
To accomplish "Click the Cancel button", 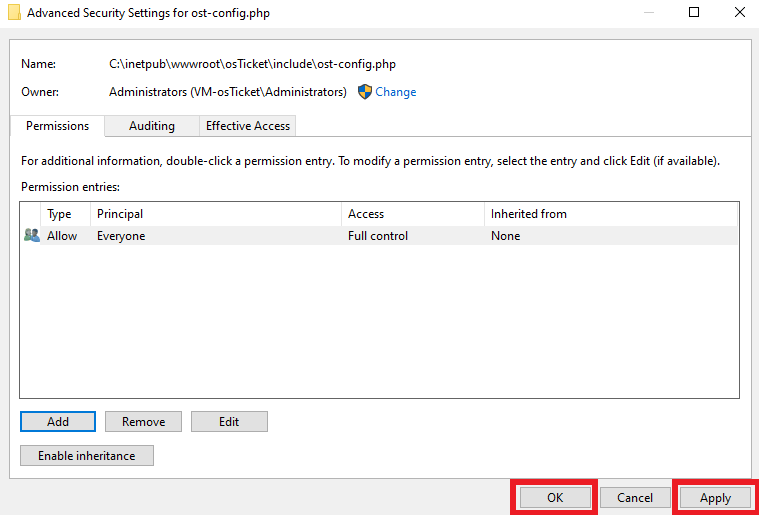I will [x=635, y=498].
